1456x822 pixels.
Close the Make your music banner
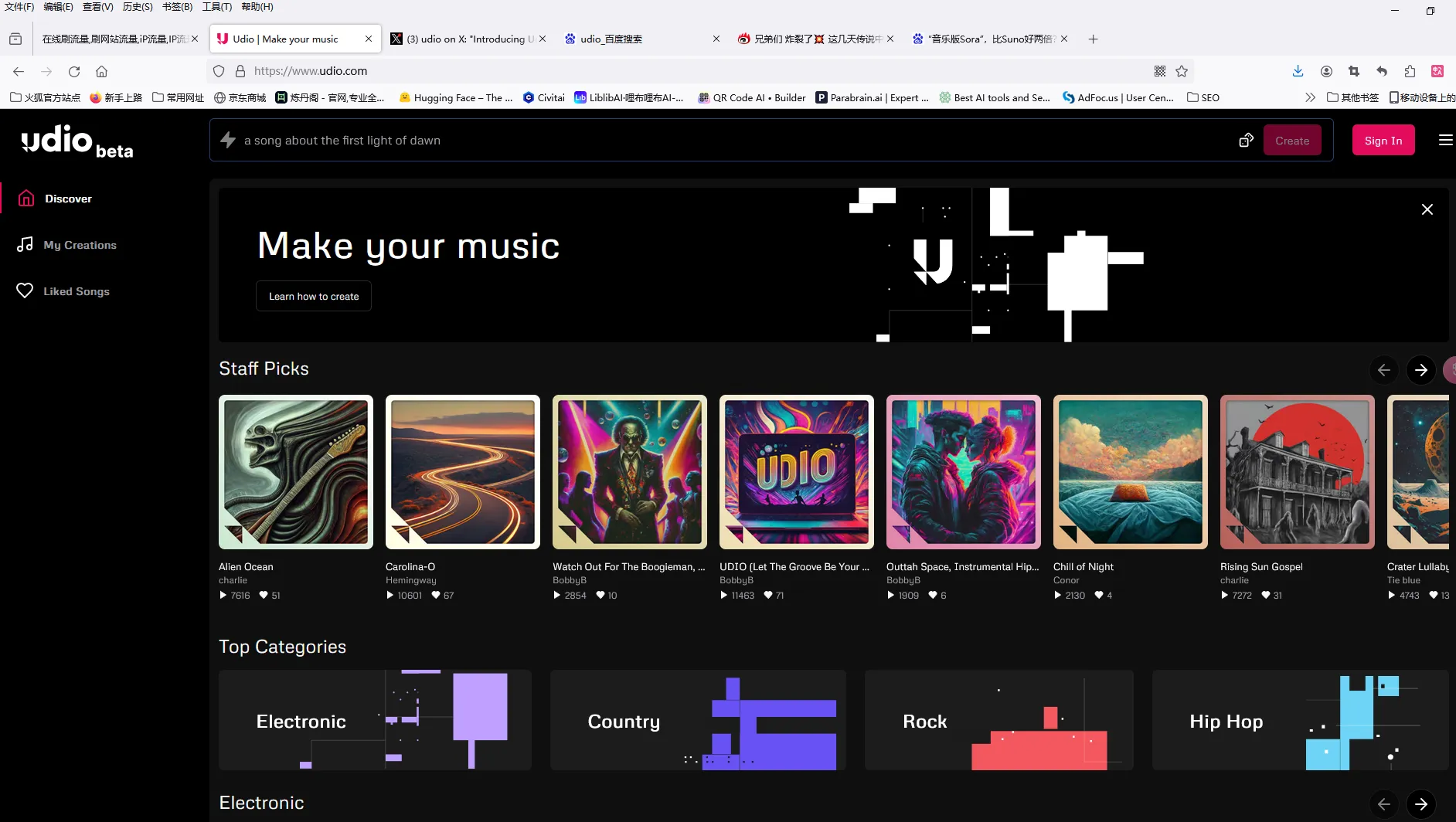point(1427,209)
